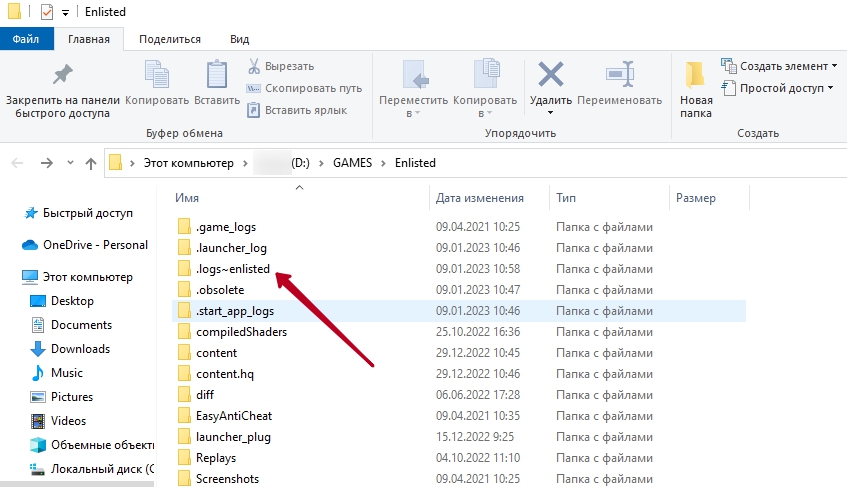Click Этот компьютер in address bar

[x=189, y=163]
